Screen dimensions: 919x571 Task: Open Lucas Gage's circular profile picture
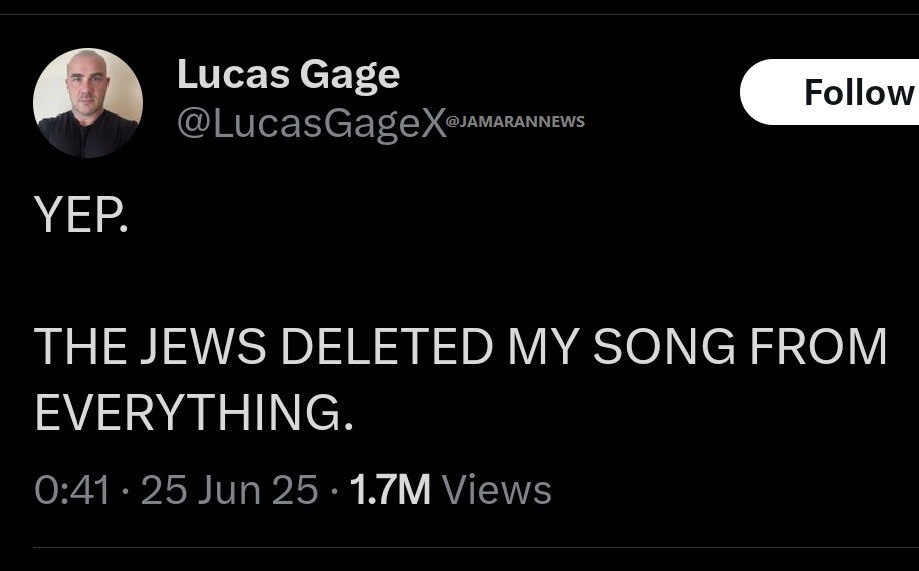pyautogui.click(x=88, y=103)
